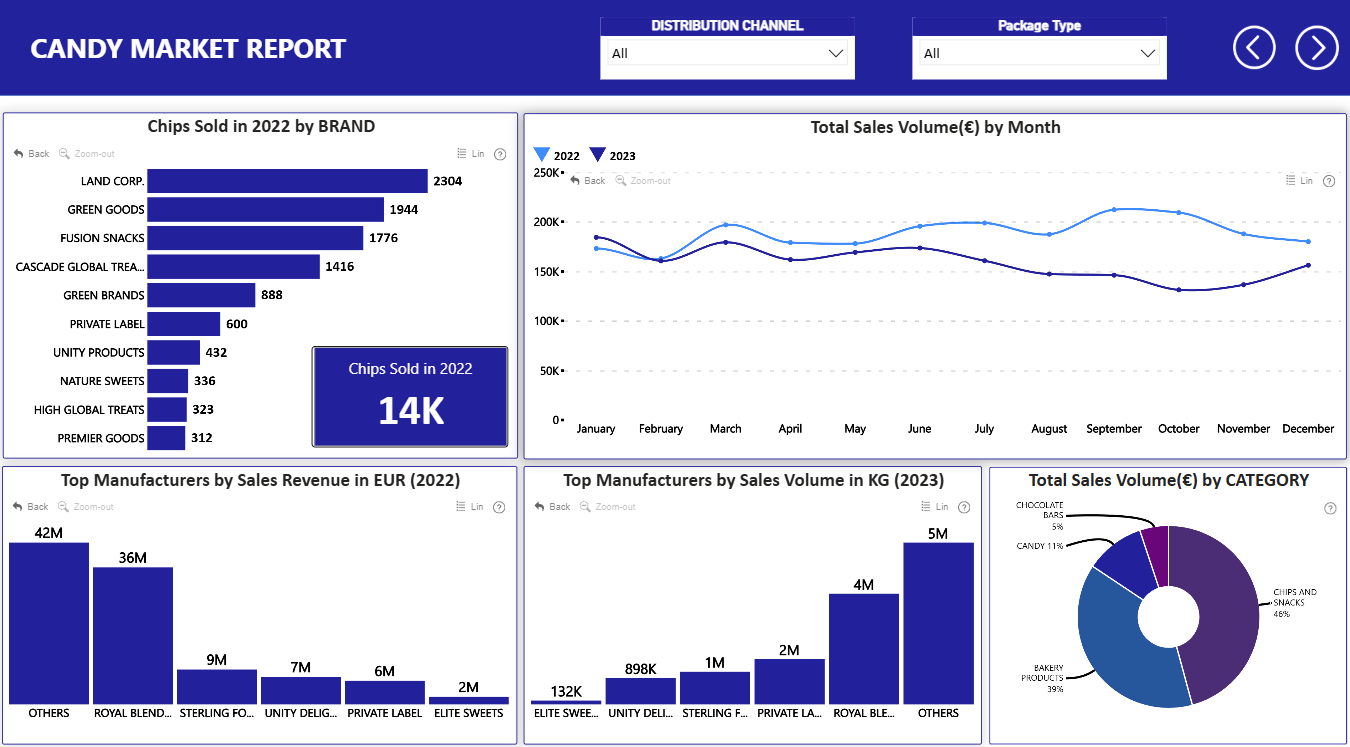Viewport: 1350px width, 747px height.
Task: Click the 2022 March data point on line chart
Action: [725, 224]
